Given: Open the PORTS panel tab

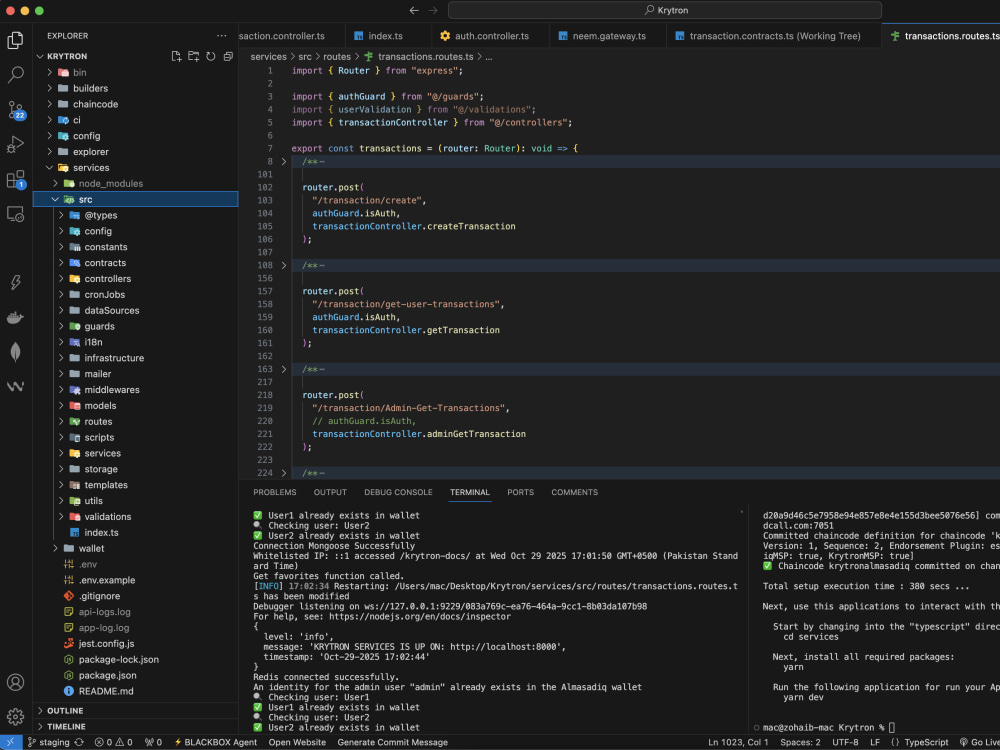Looking at the screenshot, I should (x=520, y=492).
